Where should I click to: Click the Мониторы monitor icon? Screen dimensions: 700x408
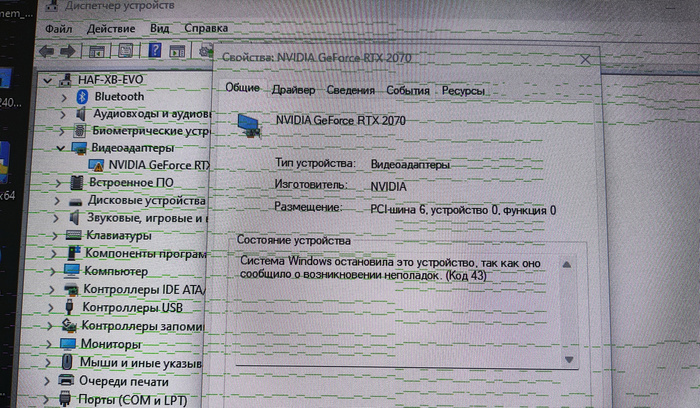[70, 344]
